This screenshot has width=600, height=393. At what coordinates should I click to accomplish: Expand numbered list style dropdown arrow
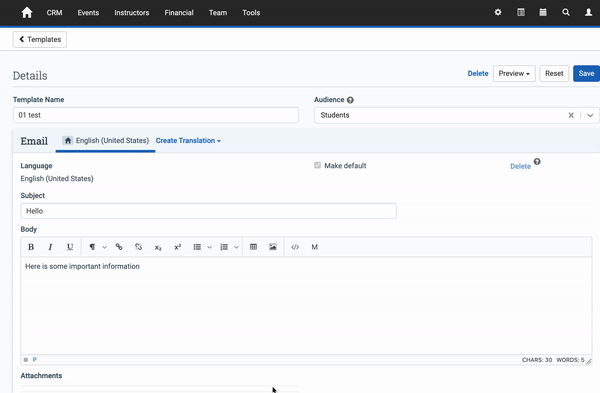[x=236, y=247]
